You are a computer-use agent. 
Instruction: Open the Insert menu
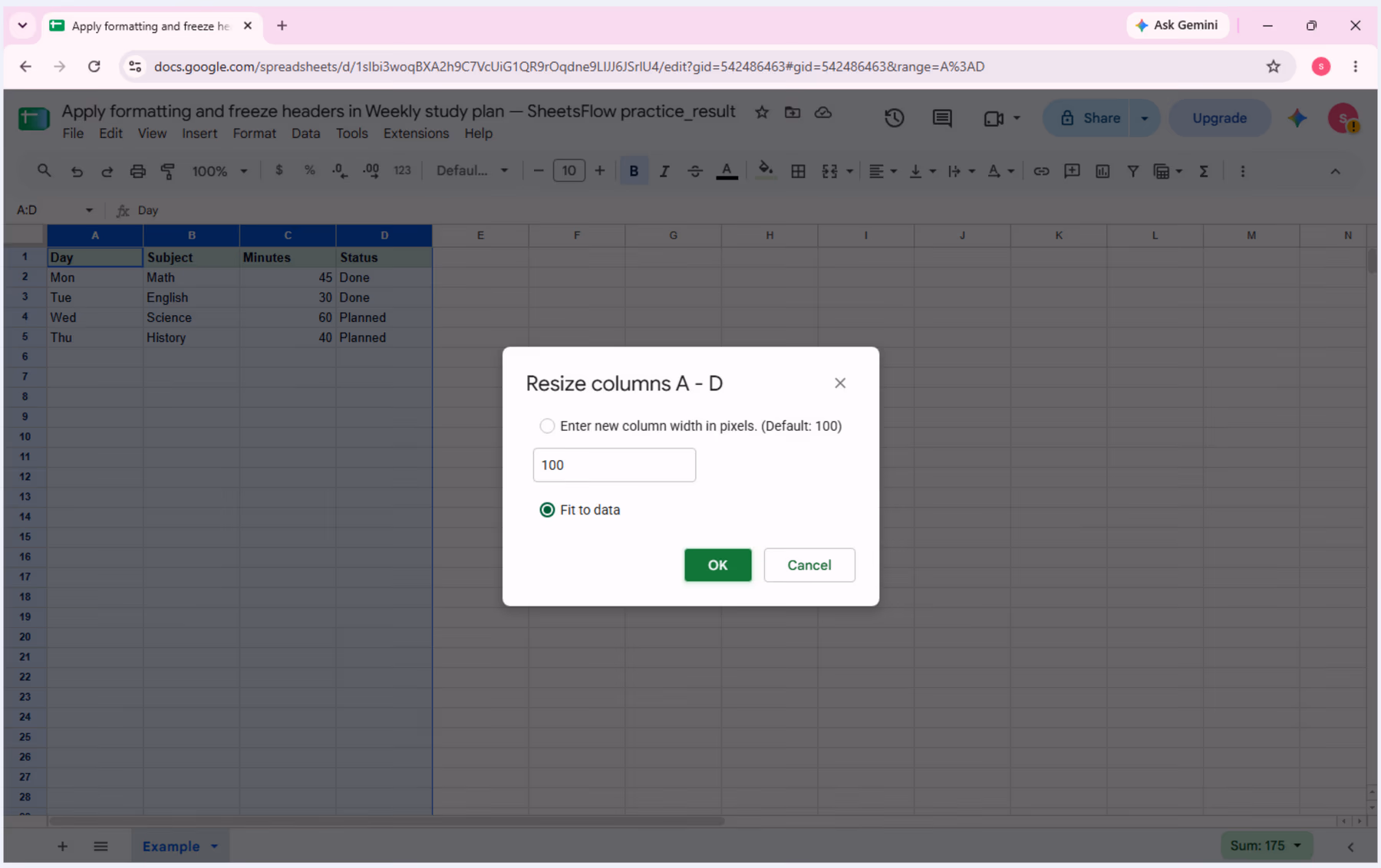coord(199,133)
